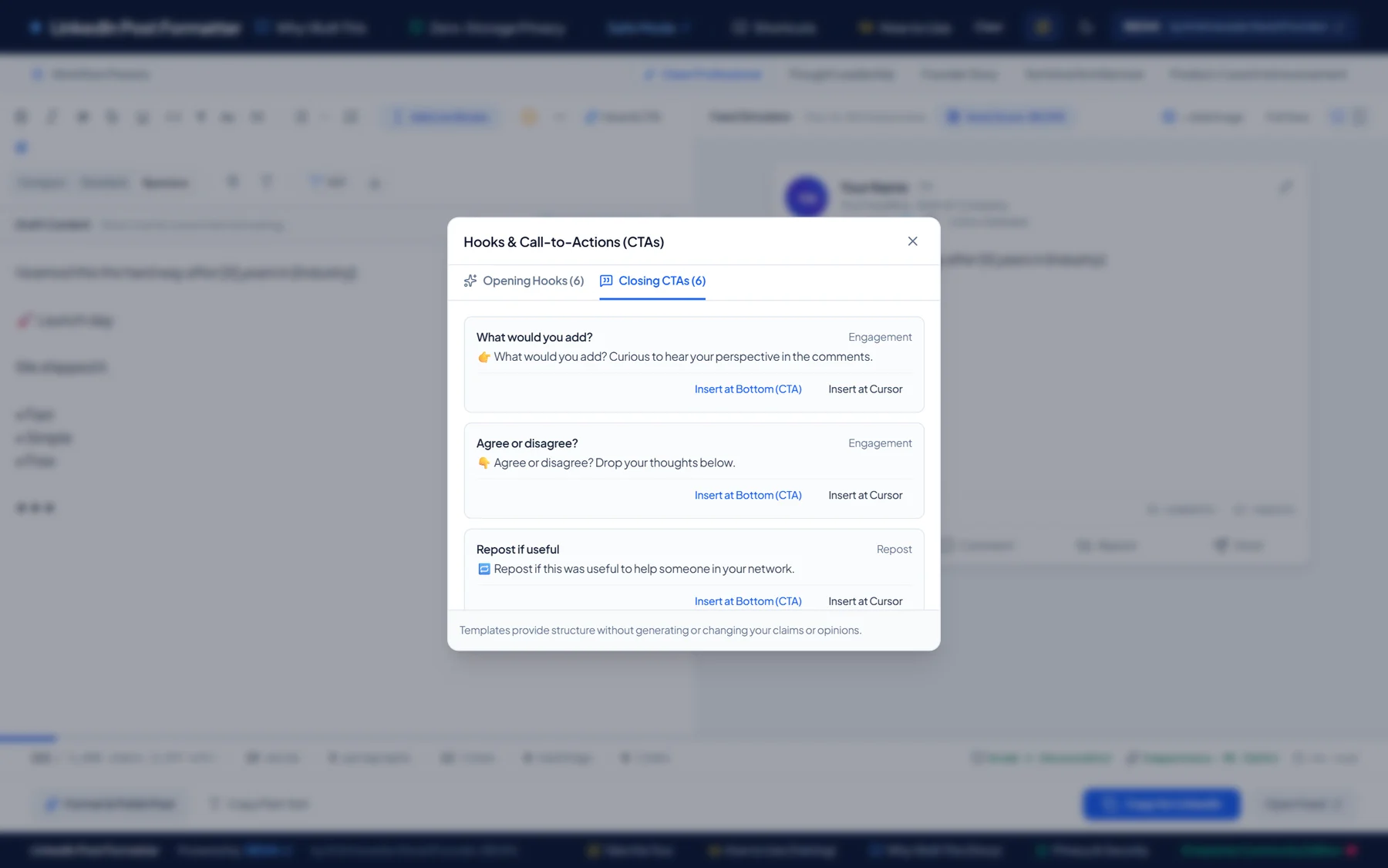This screenshot has height=868, width=1388.
Task: Click the repost arrows emoji in third CTA
Action: (x=484, y=569)
